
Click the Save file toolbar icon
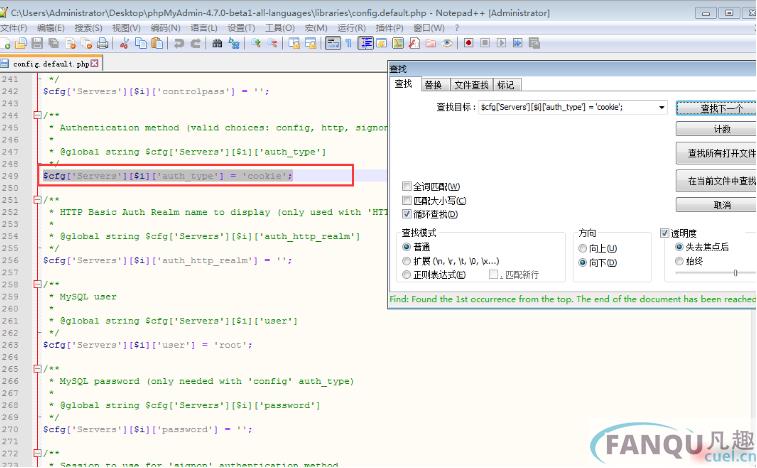pos(37,44)
